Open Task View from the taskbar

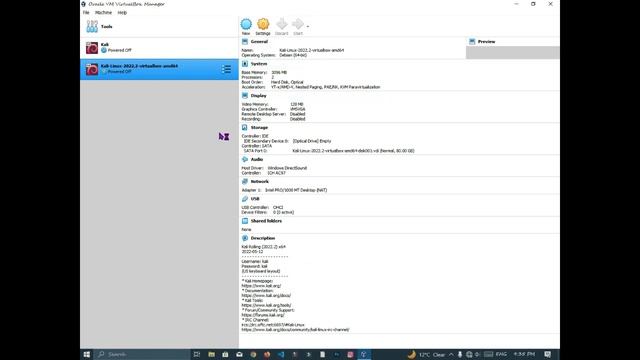tap(197, 354)
